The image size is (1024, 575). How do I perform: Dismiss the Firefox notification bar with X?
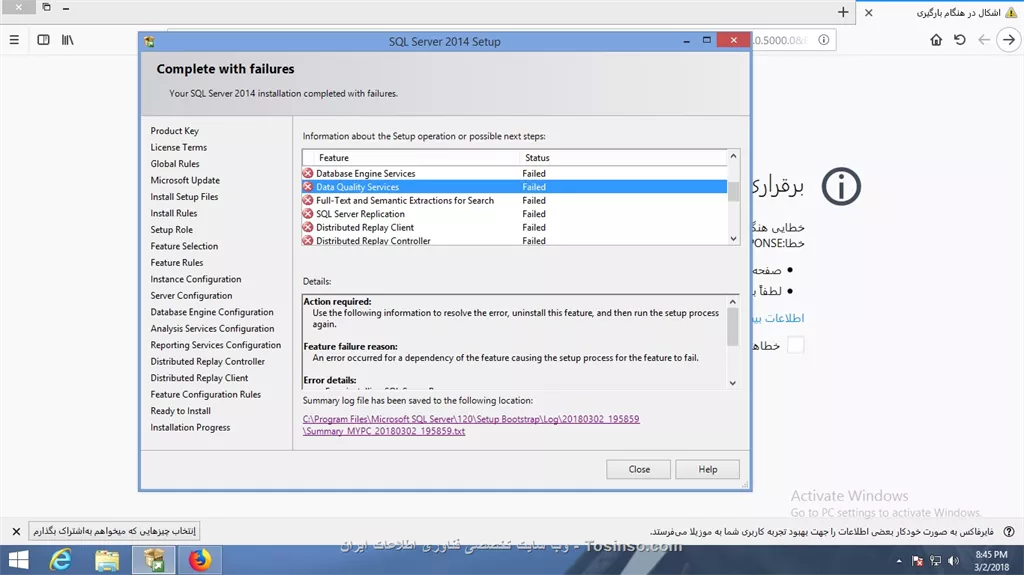tap(16, 531)
